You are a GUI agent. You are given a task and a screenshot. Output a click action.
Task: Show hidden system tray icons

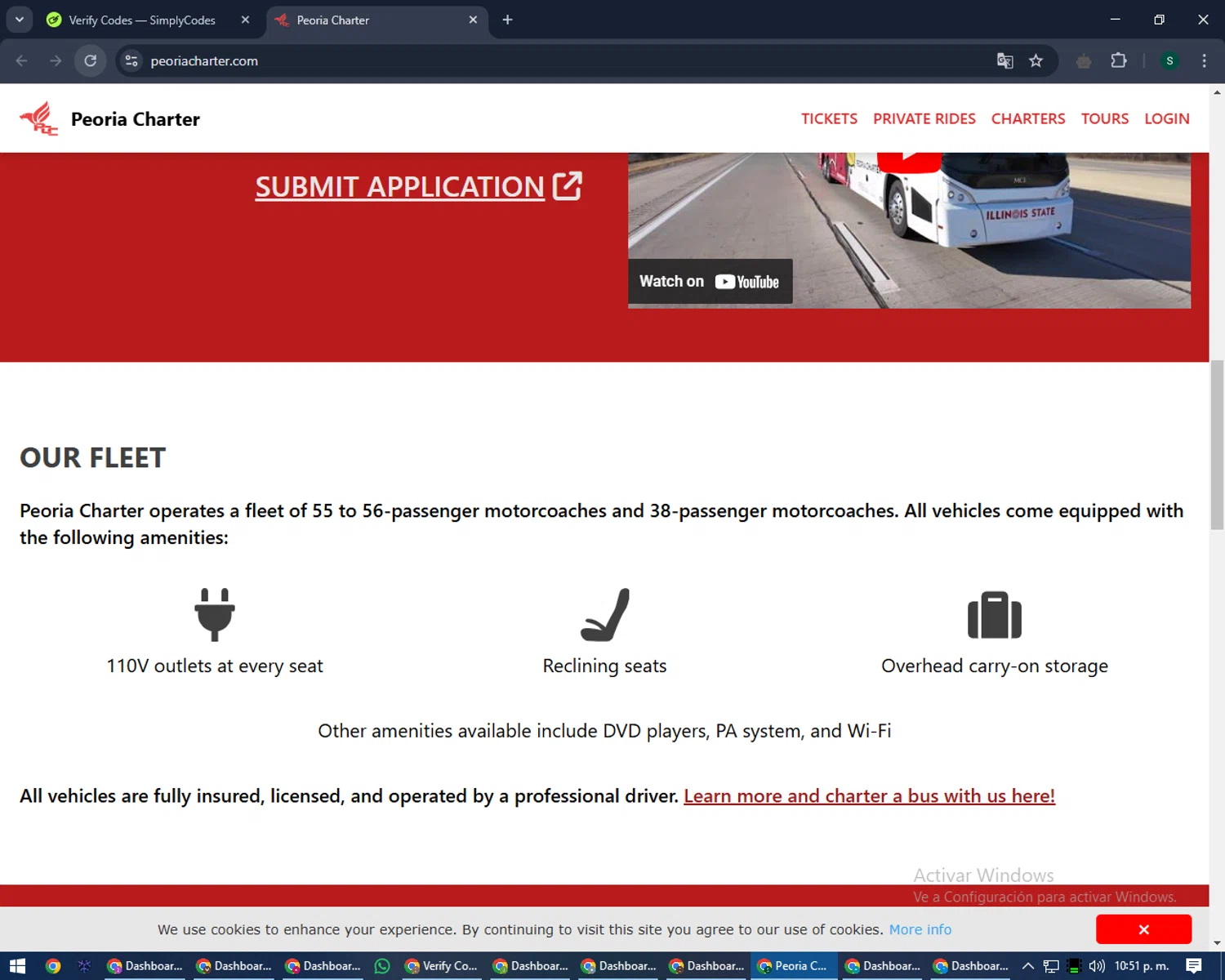tap(1028, 966)
